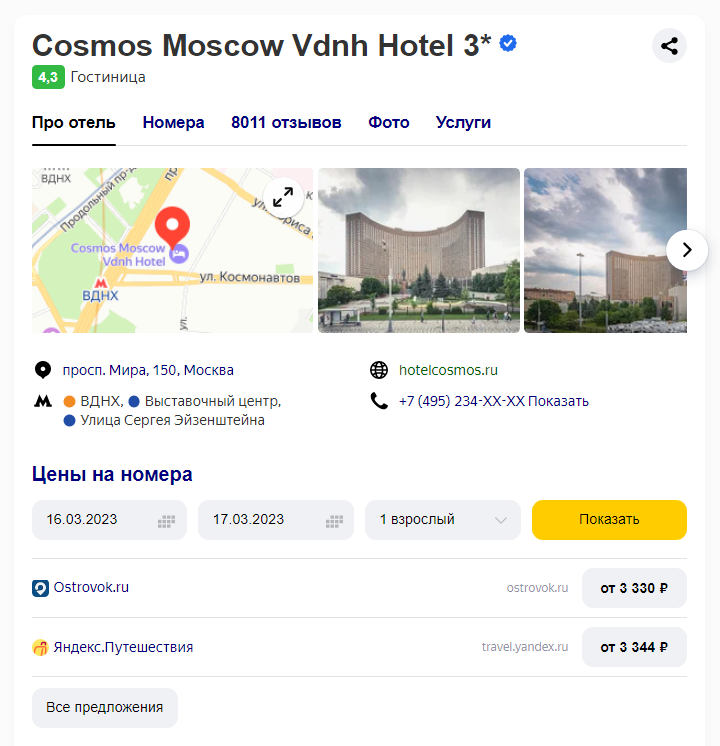Open check-in date calendar icon

(166, 521)
